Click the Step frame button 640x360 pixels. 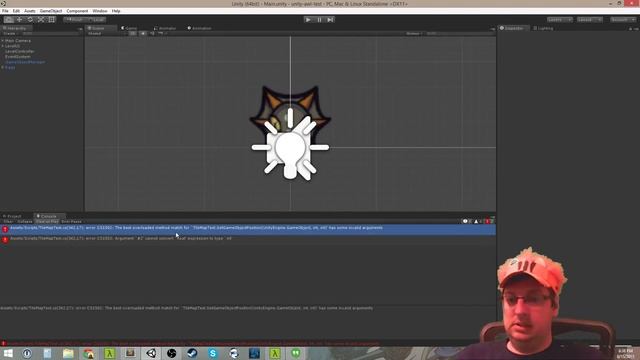[x=330, y=20]
